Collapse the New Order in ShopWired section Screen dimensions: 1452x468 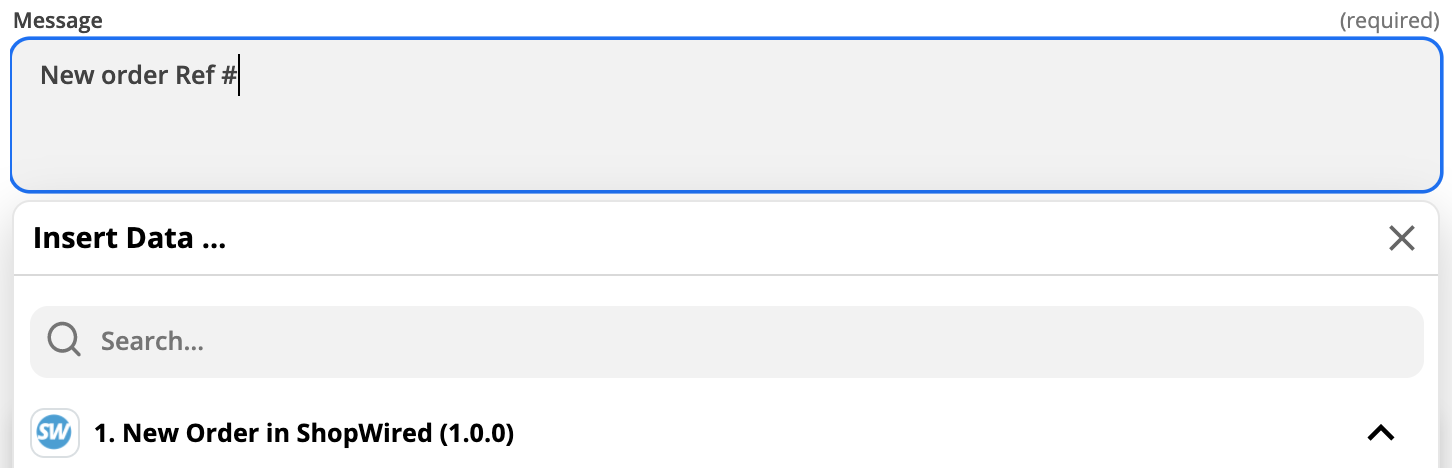[x=1380, y=433]
